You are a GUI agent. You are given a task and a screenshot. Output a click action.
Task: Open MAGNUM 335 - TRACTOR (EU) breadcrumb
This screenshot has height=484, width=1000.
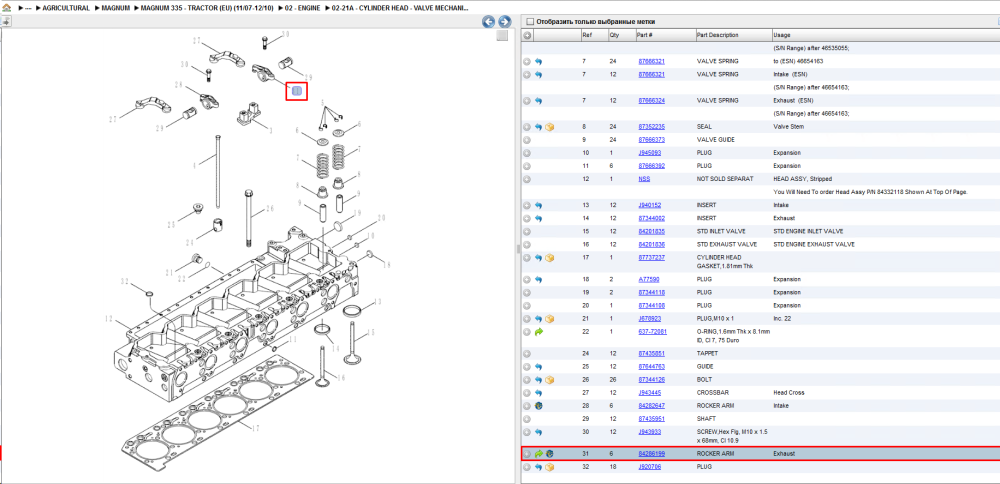(x=209, y=8)
